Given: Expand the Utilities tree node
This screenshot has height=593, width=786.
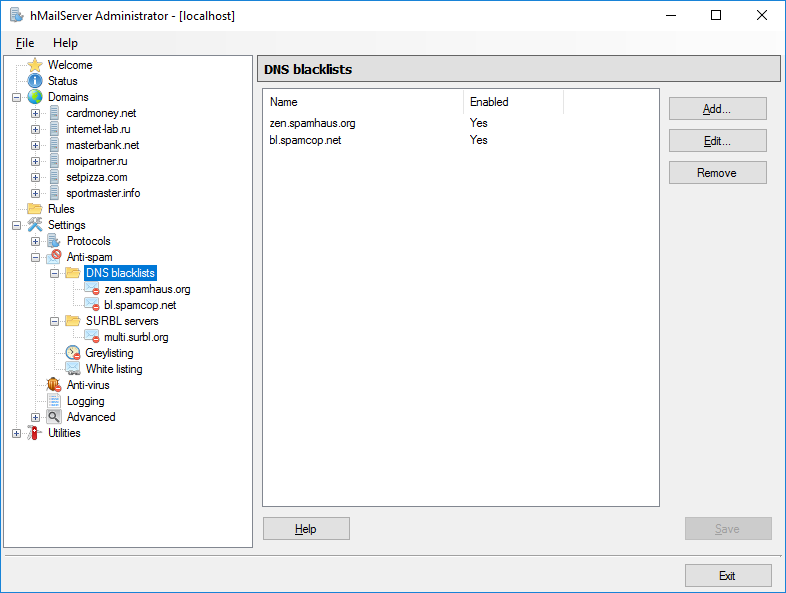Looking at the screenshot, I should (17, 433).
